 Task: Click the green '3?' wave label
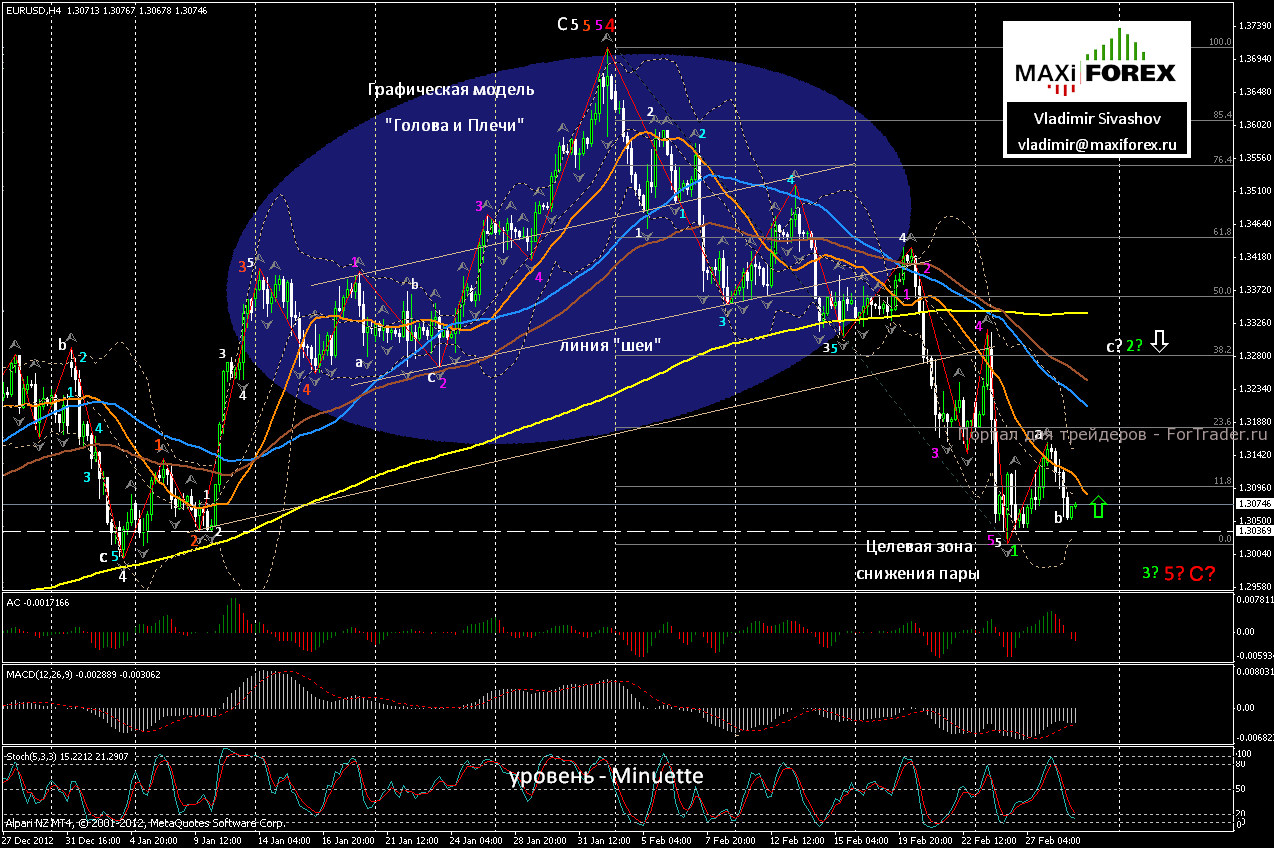[1151, 573]
